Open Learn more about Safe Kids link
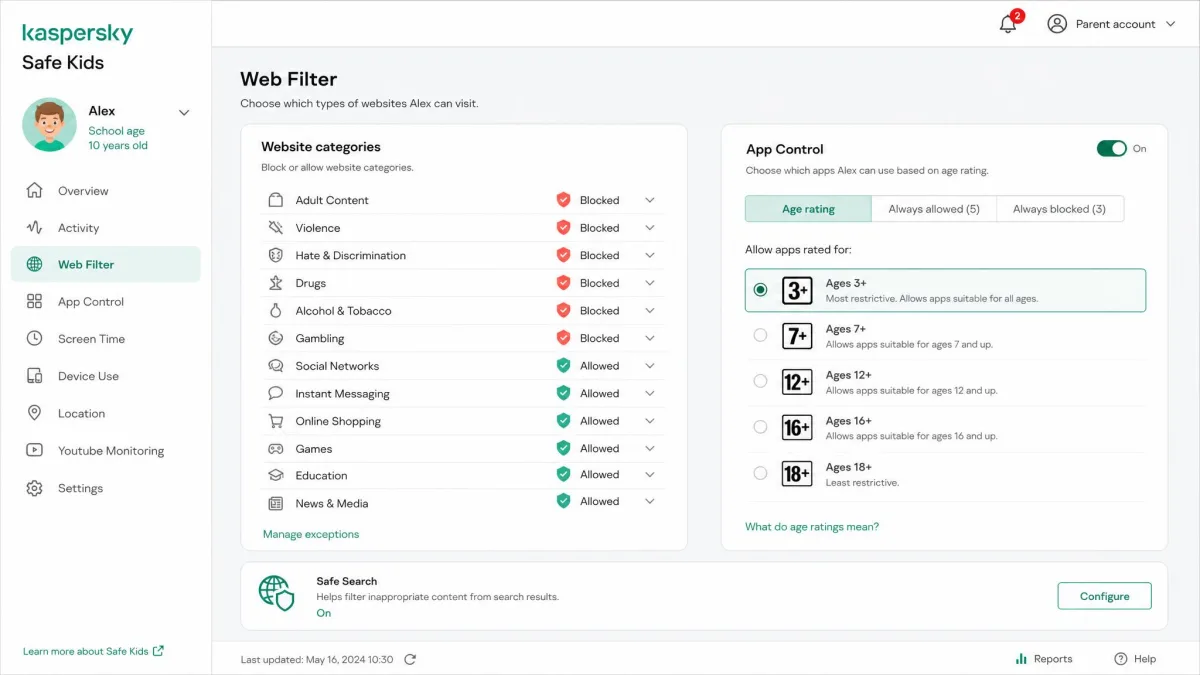 click(93, 651)
